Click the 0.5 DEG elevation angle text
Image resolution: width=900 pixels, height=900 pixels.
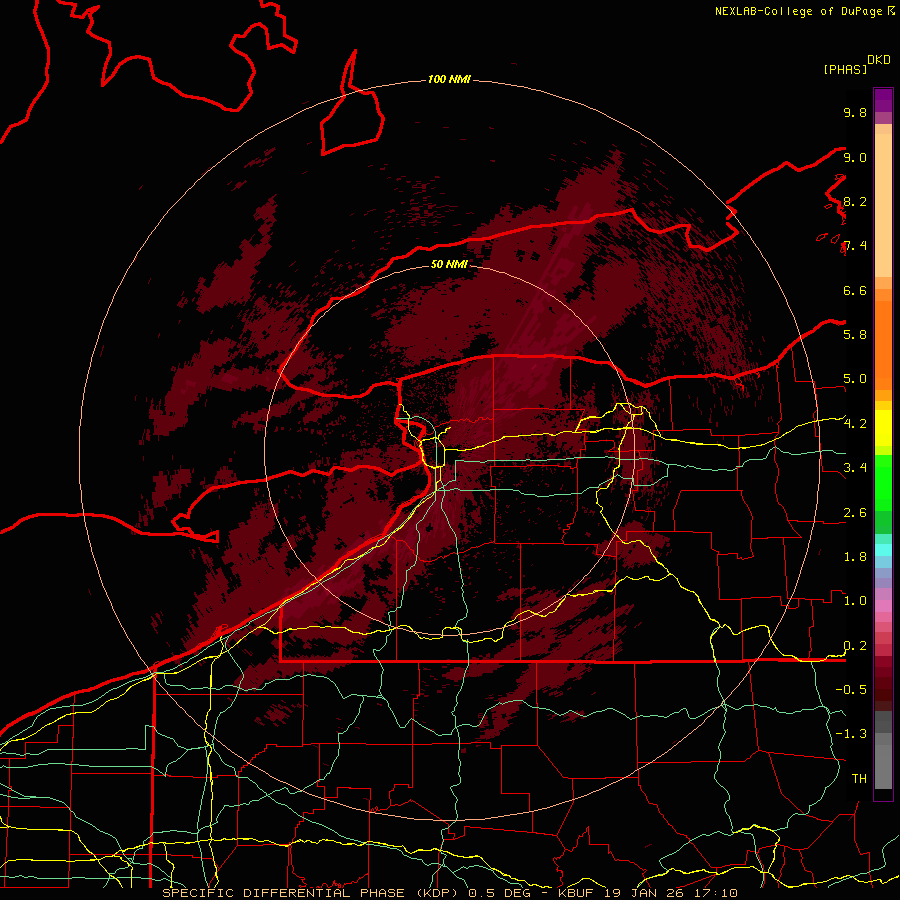point(498,893)
